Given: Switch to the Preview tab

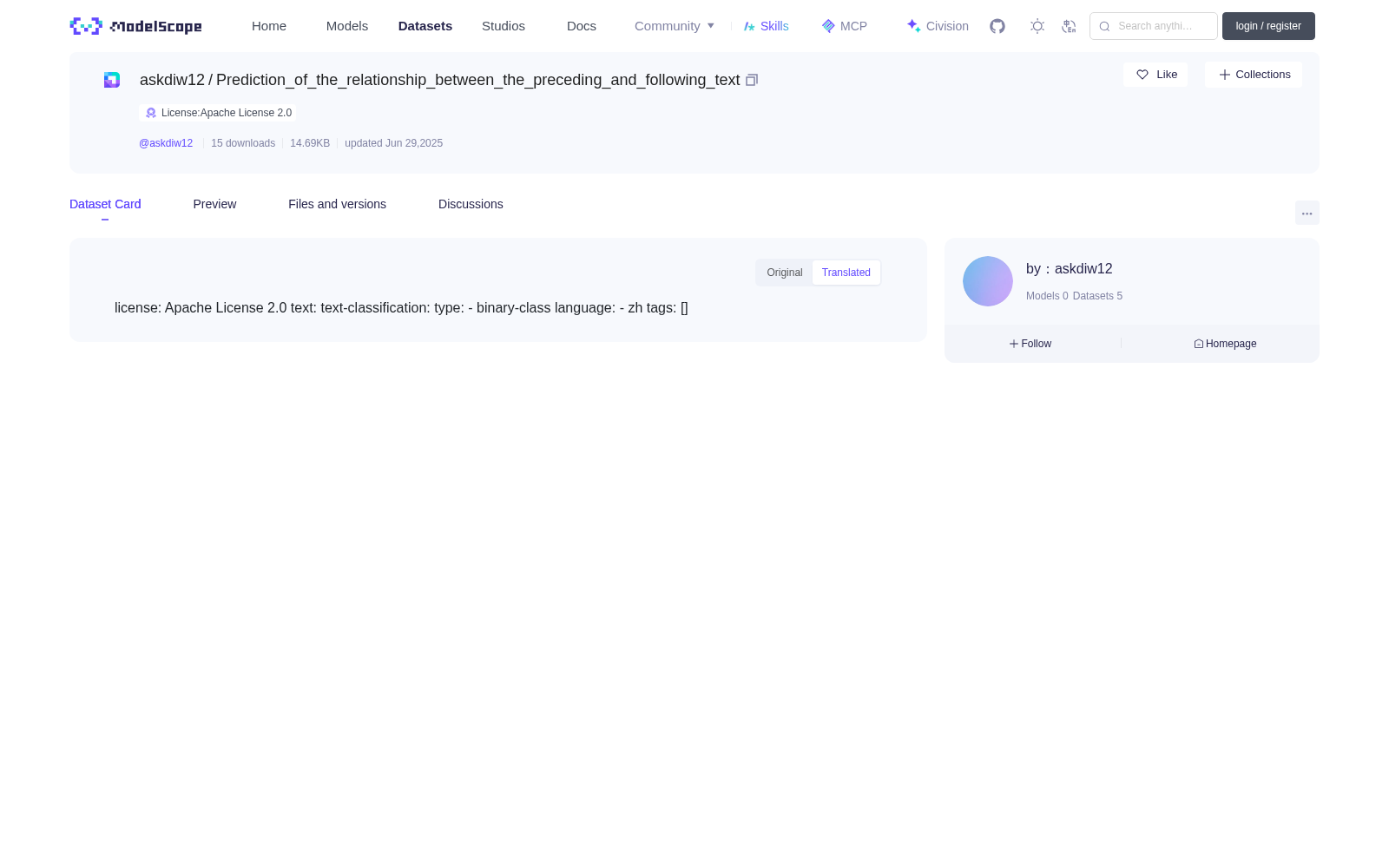Looking at the screenshot, I should click(x=214, y=204).
